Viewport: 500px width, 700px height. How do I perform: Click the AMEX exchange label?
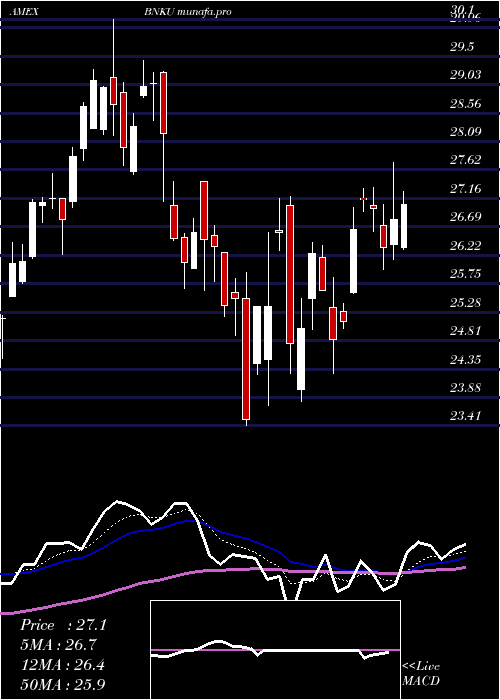[24, 12]
